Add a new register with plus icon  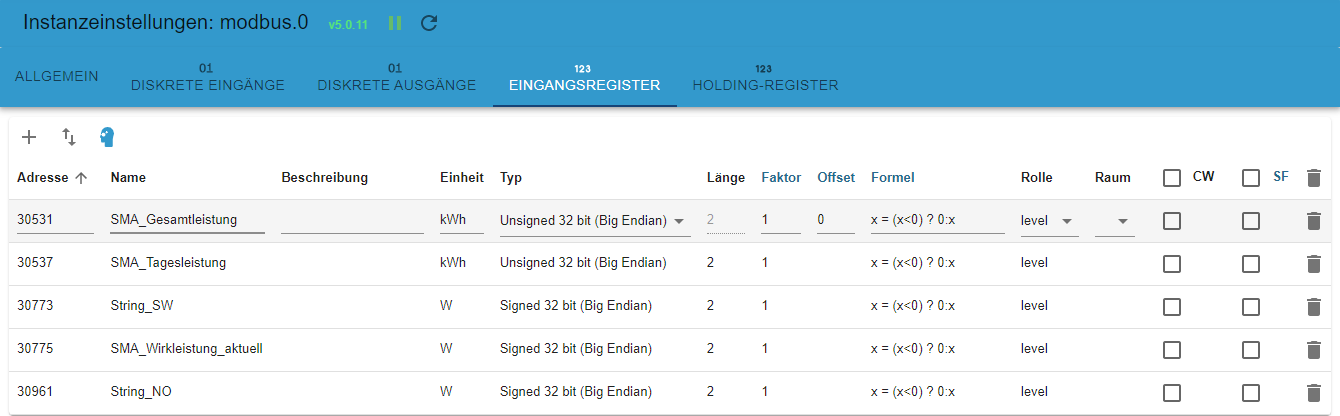click(x=29, y=136)
